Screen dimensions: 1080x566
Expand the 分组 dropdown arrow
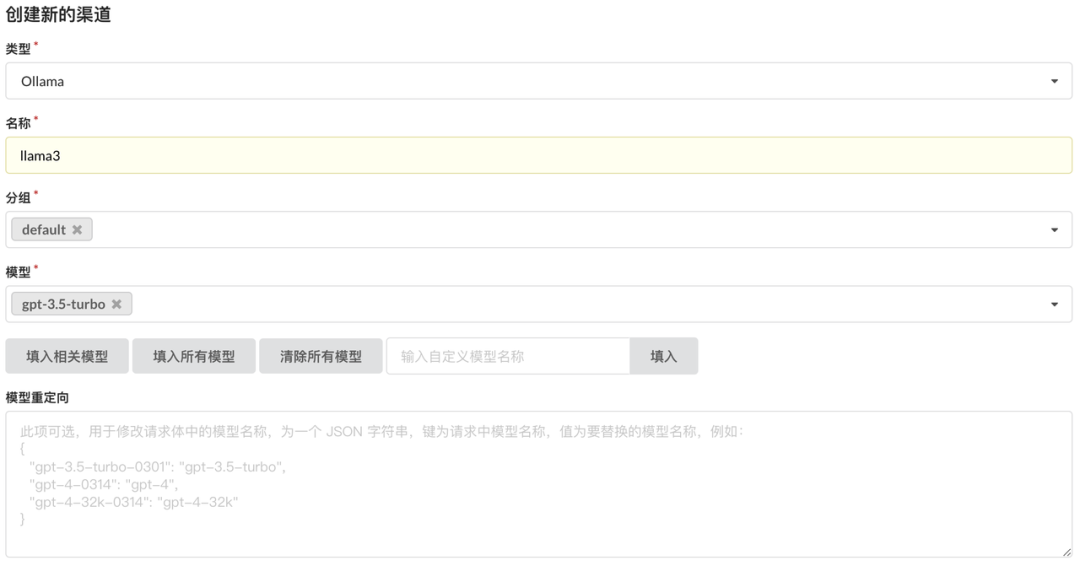pyautogui.click(x=1054, y=230)
